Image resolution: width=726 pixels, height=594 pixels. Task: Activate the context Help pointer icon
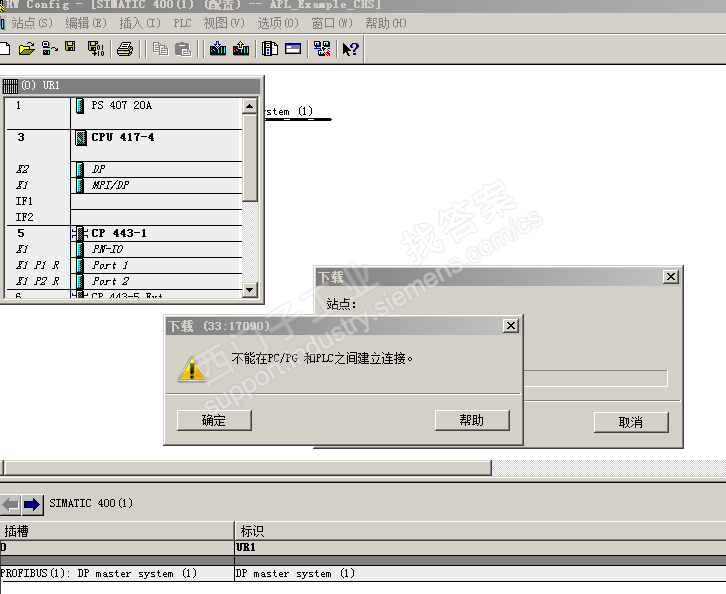(350, 49)
